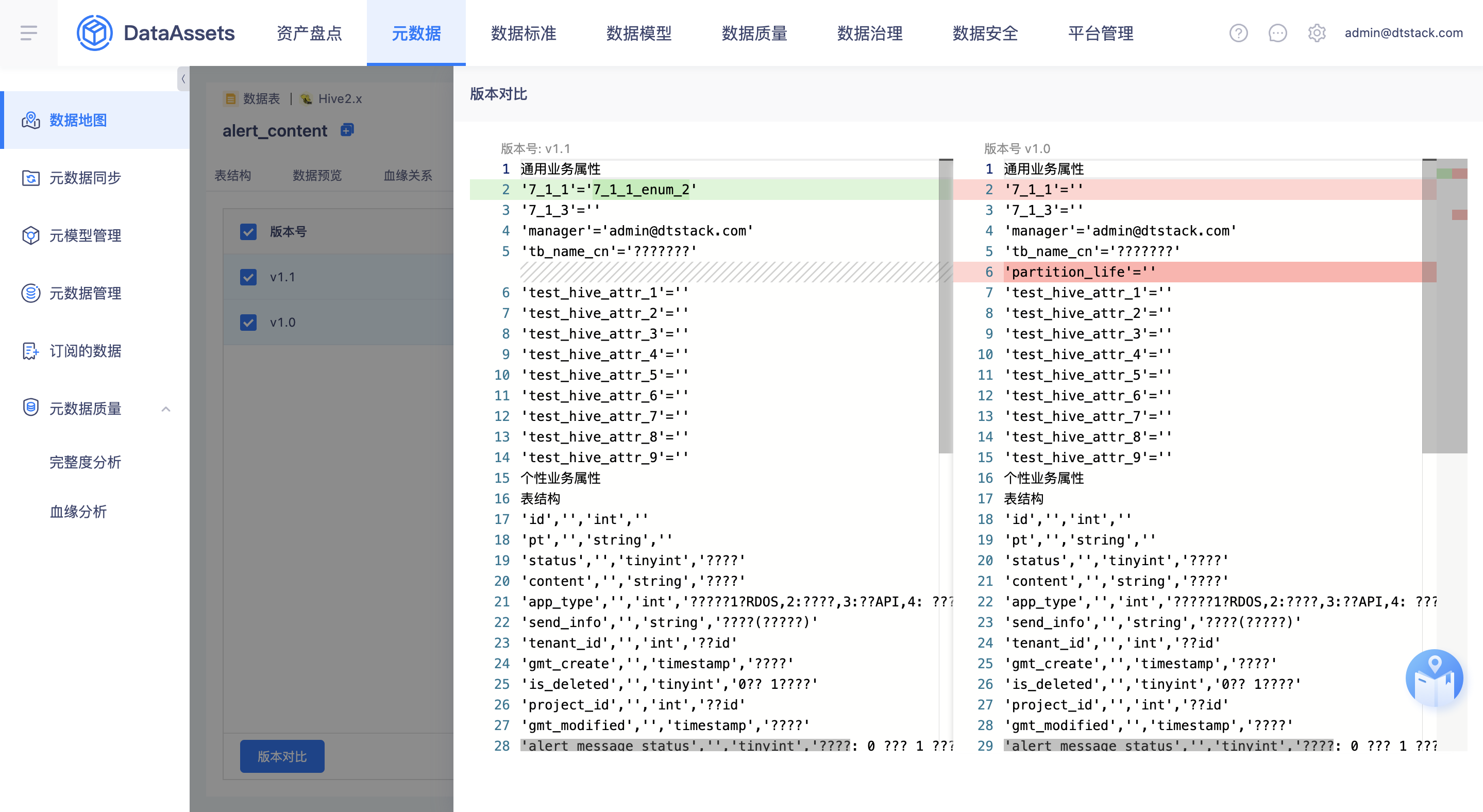Open the floating map guide icon
The width and height of the screenshot is (1483, 812).
tap(1434, 679)
